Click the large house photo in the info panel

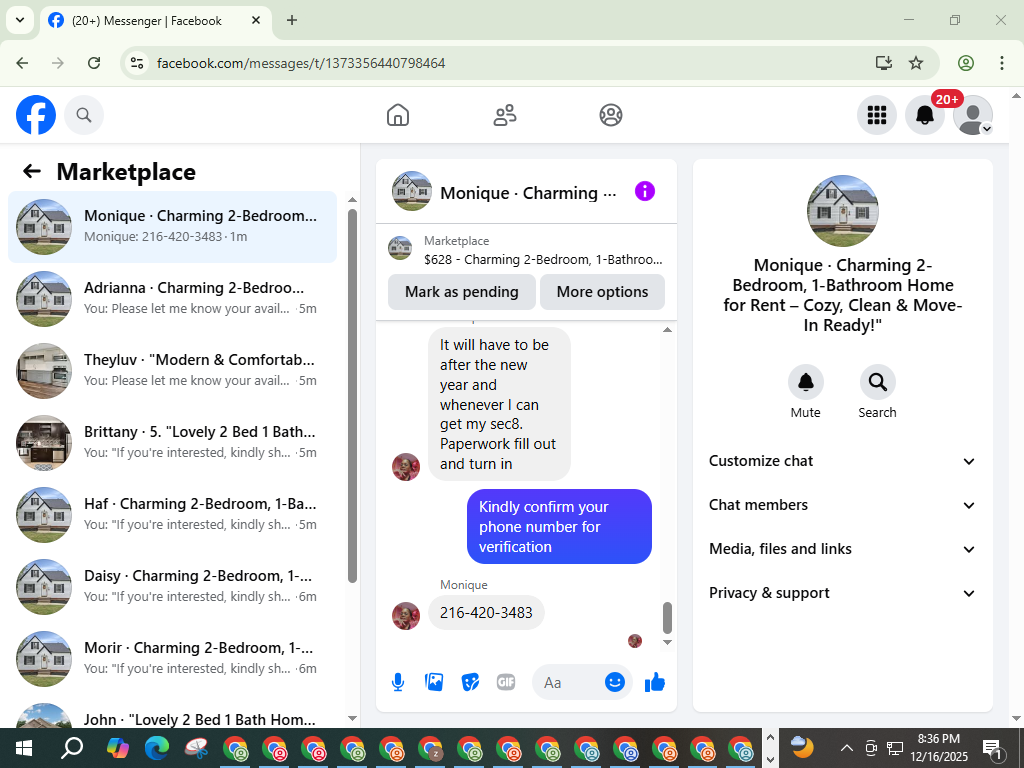click(x=842, y=211)
